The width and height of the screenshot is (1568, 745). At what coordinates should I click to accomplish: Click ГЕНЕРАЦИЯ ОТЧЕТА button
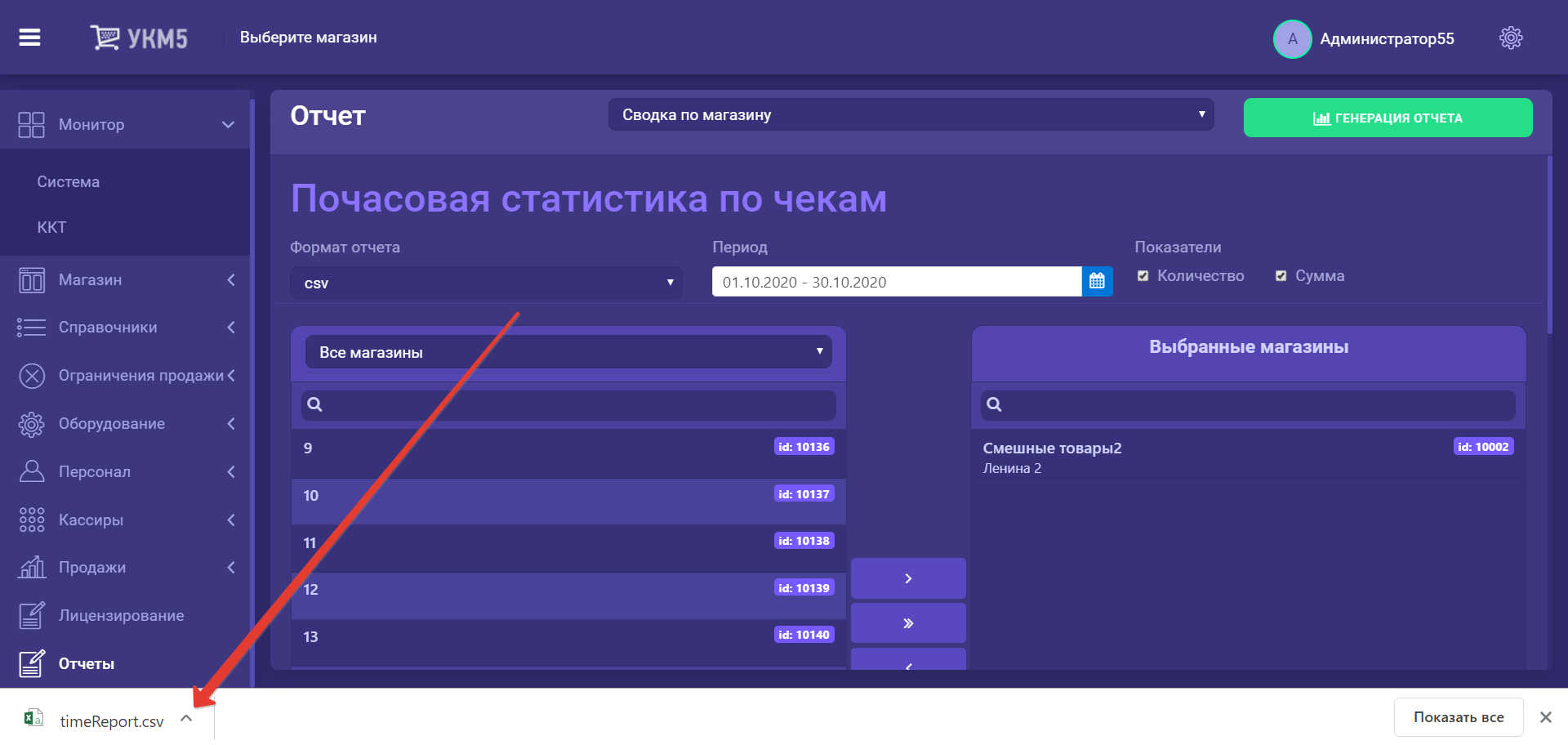click(x=1388, y=118)
